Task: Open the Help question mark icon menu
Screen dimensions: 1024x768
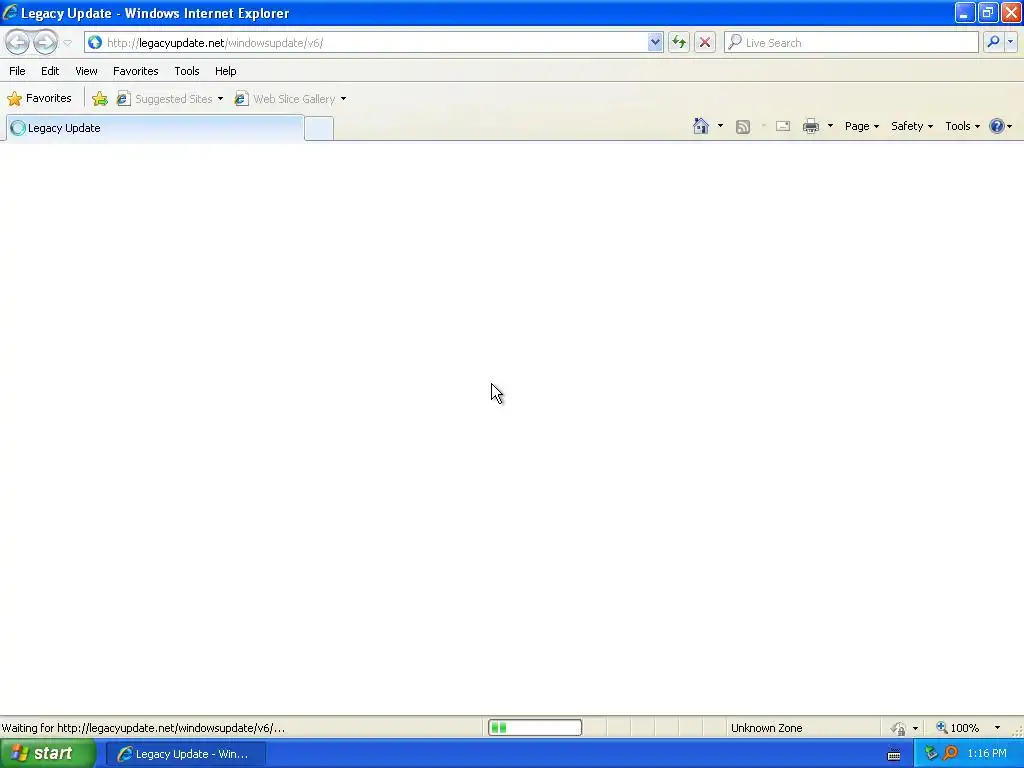Action: [x=1000, y=126]
